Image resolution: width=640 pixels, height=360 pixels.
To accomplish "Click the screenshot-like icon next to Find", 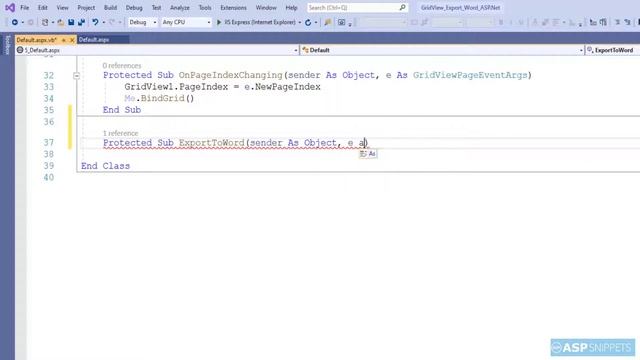I will pyautogui.click(x=342, y=22).
